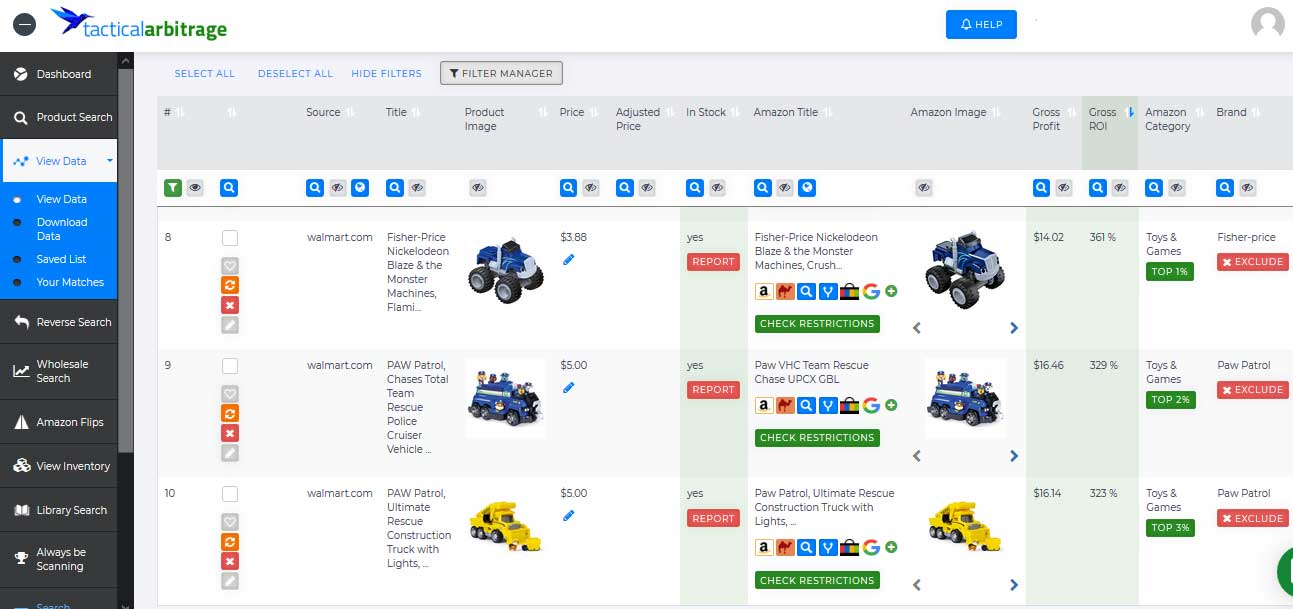1293x609 pixels.
Task: Click the globe icon under Source column
Action: click(x=360, y=187)
